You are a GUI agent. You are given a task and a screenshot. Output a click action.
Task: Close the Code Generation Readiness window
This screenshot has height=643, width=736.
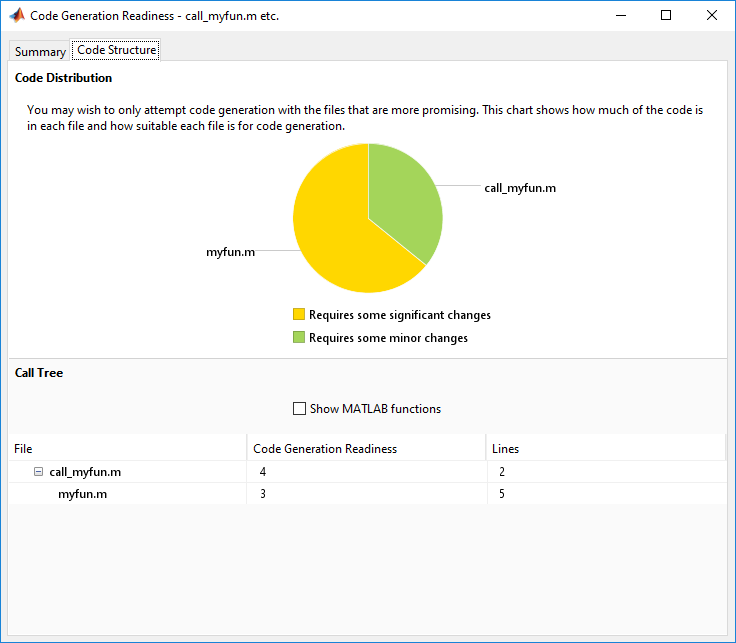712,15
